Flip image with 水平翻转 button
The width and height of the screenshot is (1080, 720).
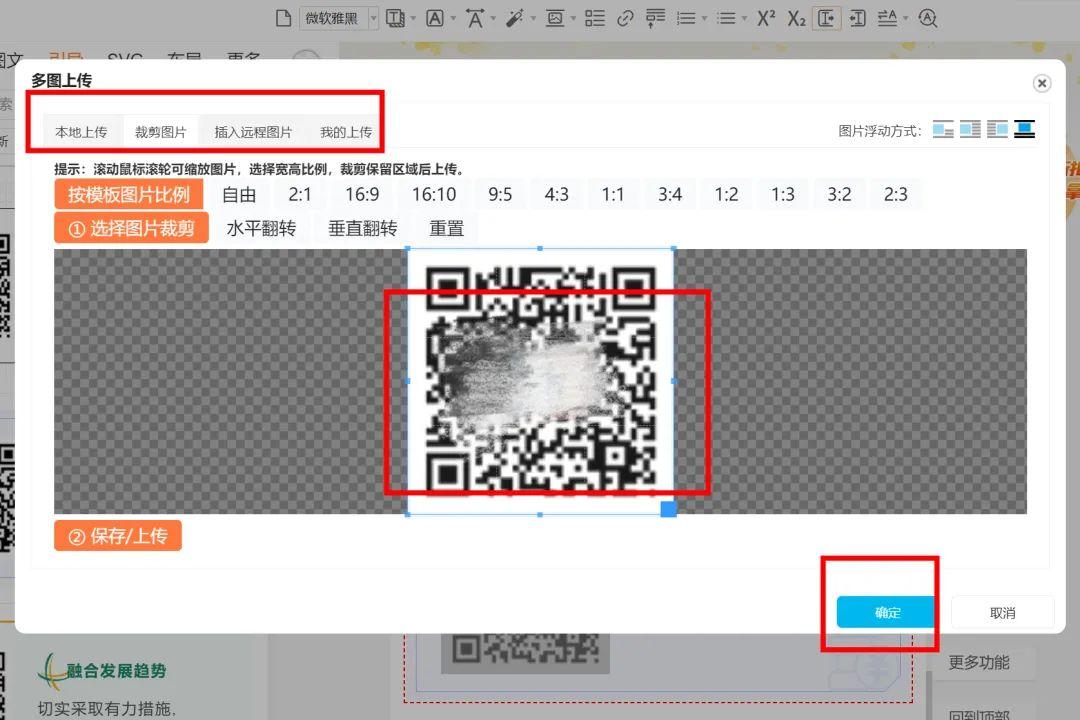pyautogui.click(x=261, y=228)
